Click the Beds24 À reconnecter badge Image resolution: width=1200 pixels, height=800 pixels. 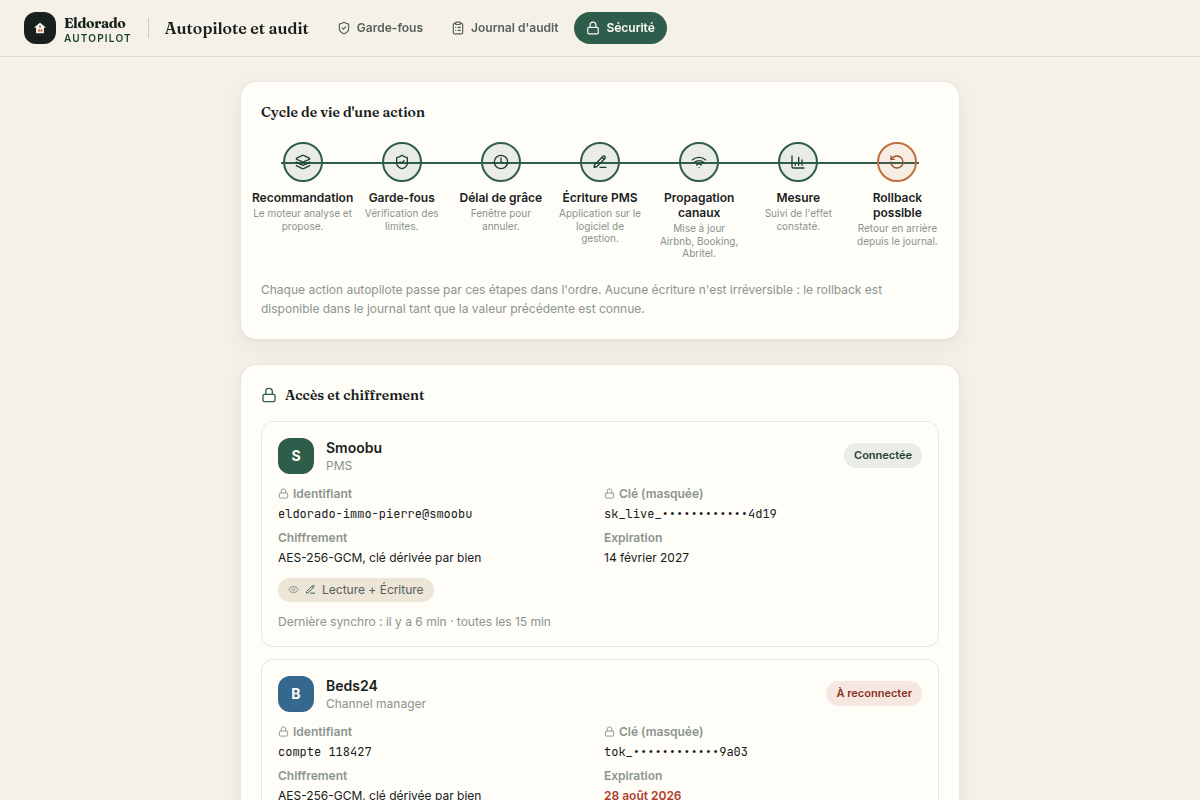874,693
